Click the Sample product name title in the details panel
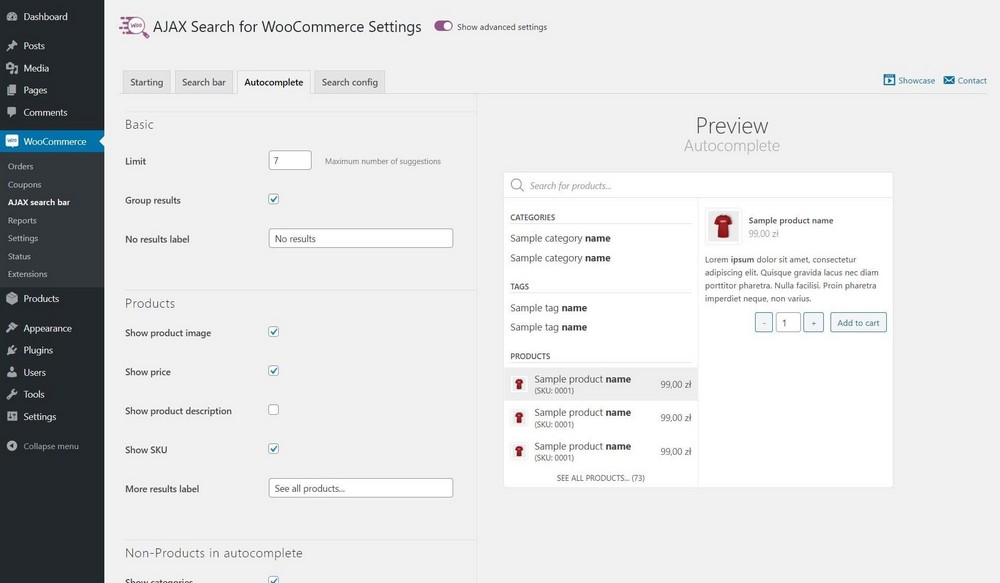Screen dimensions: 1000x583 (791, 220)
